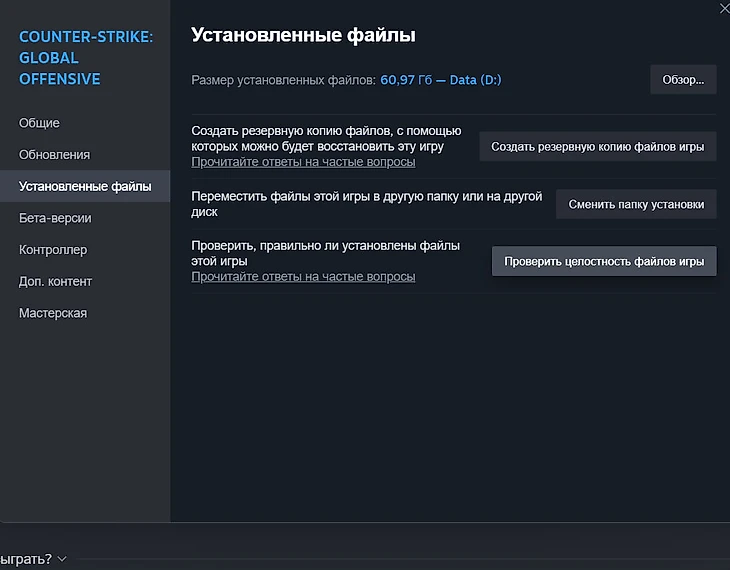
Task: Go to the Бета-версии section
Action: pos(55,218)
